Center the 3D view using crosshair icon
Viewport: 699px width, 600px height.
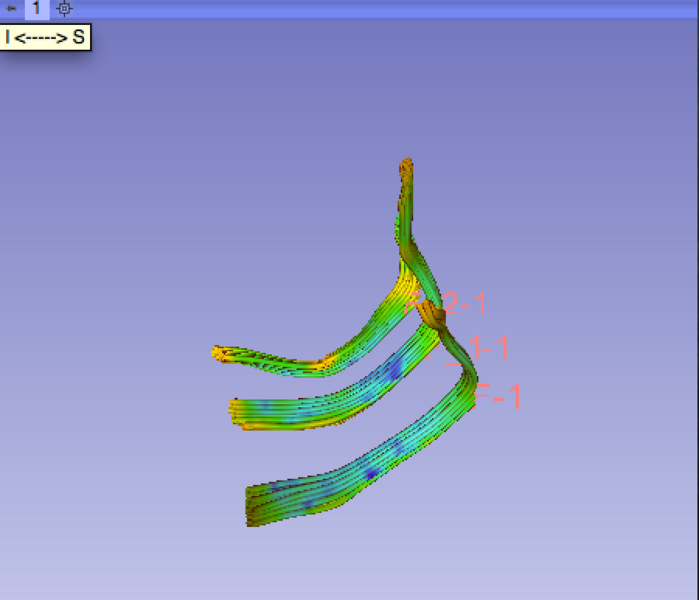[x=64, y=9]
